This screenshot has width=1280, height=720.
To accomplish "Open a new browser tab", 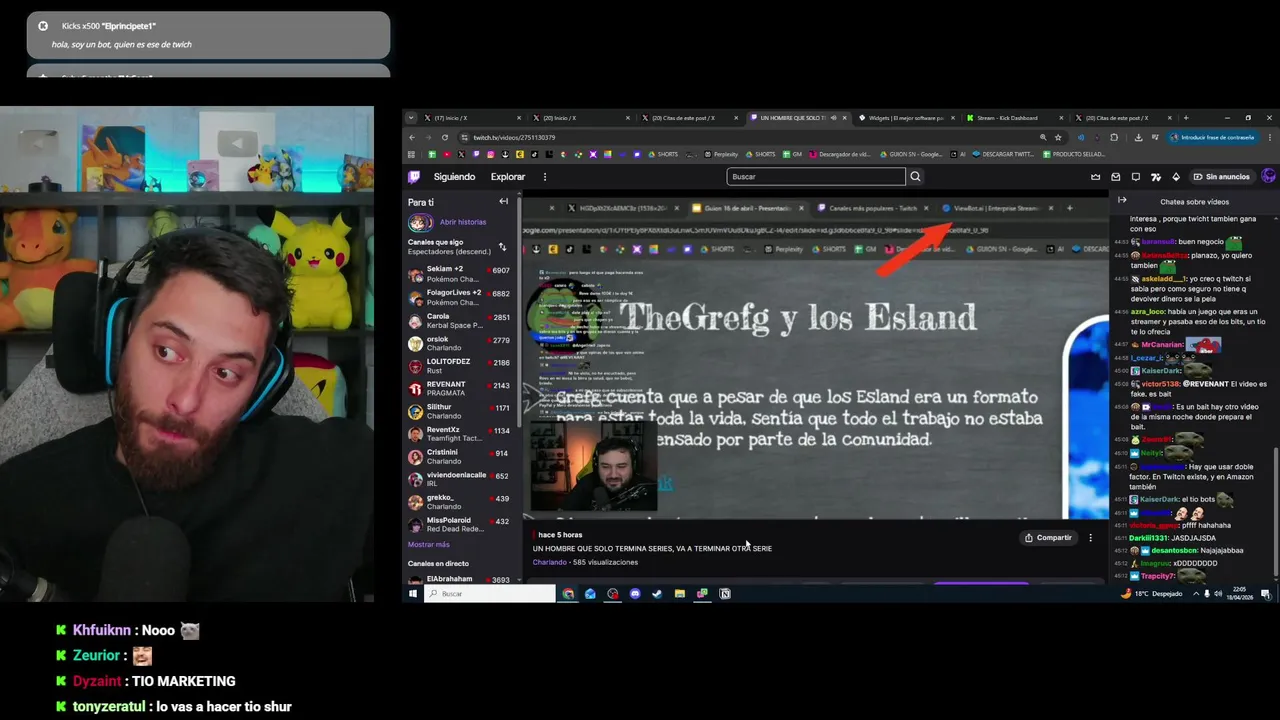I will point(1186,118).
